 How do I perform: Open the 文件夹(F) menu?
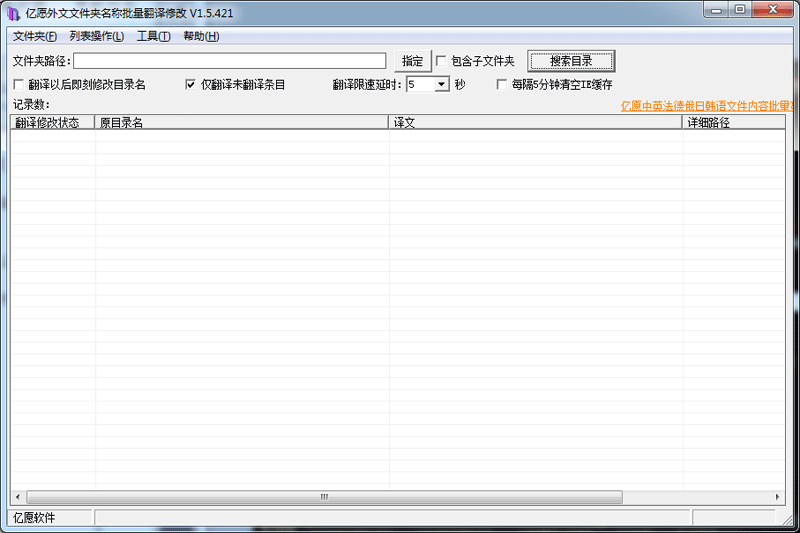(x=35, y=37)
